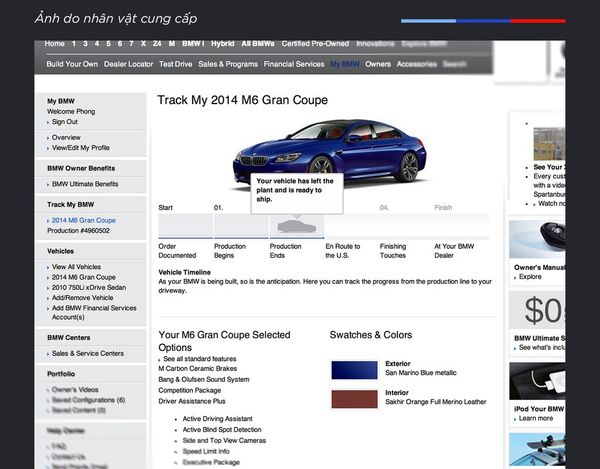This screenshot has height=469, width=600.
Task: Click the iPod Your BMW thumbnail
Action: pos(537,381)
